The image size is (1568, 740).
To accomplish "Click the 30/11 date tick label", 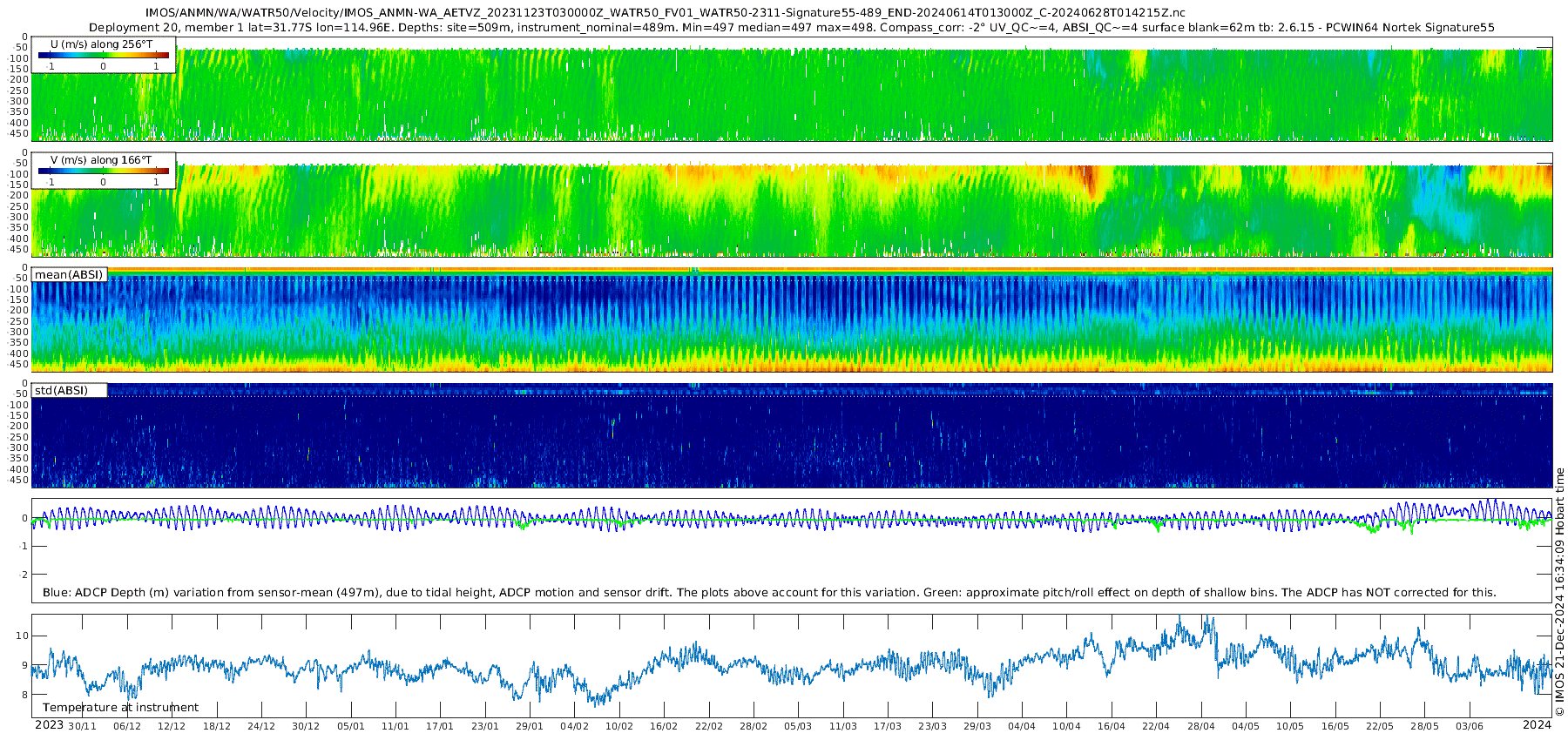I will pyautogui.click(x=82, y=727).
